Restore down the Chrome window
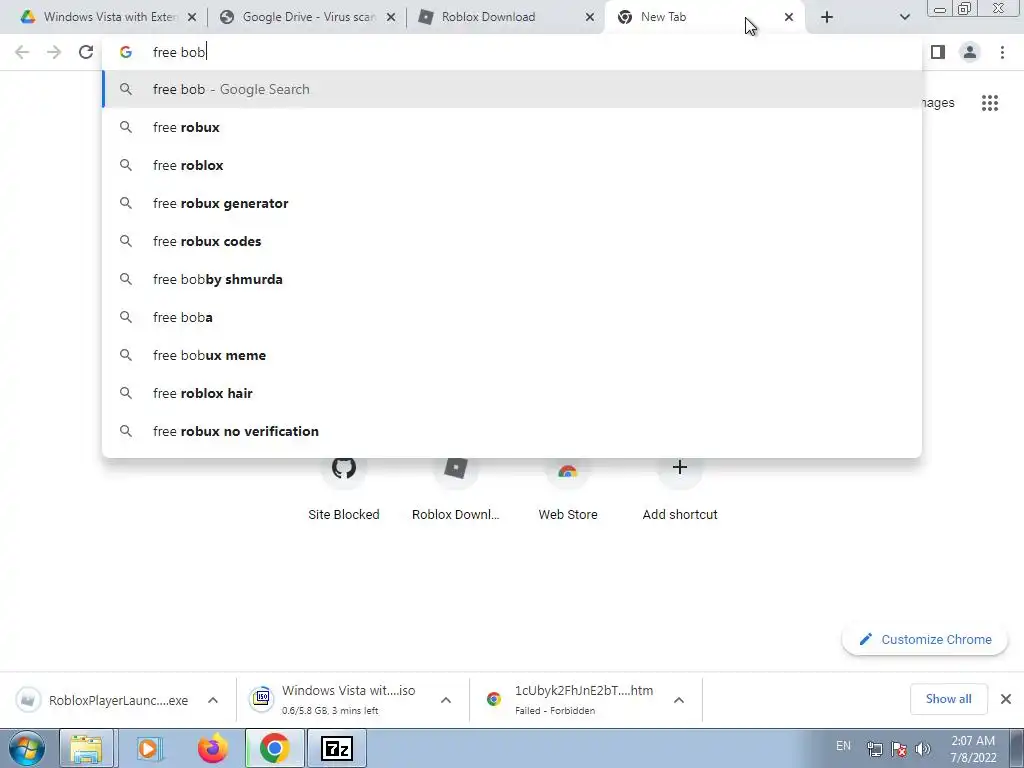Screen dimensions: 1024x768 [x=965, y=9]
